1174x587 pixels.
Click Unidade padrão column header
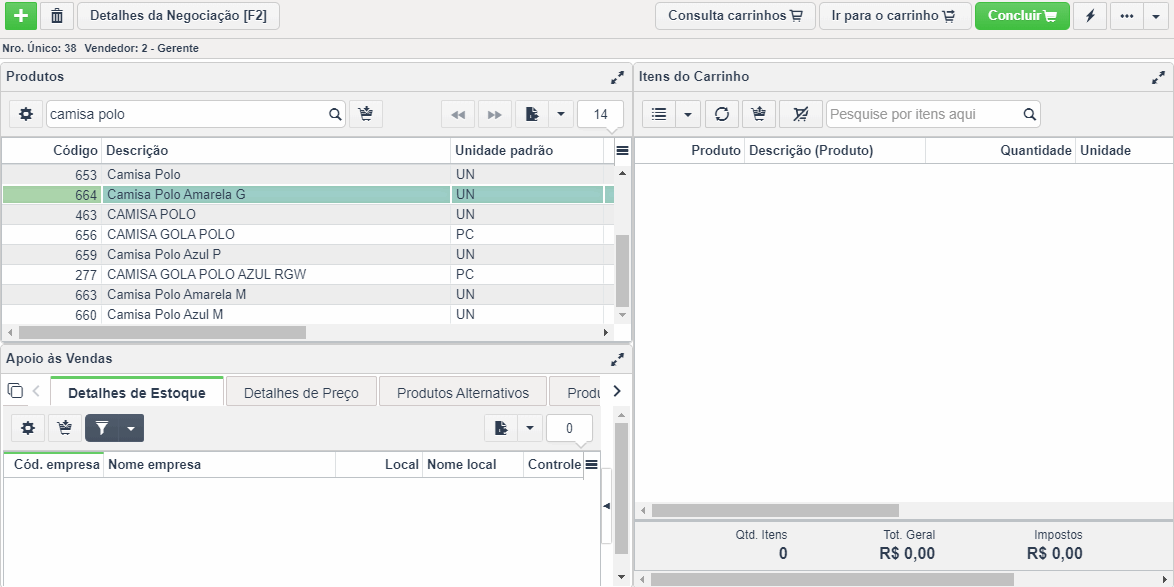527,150
